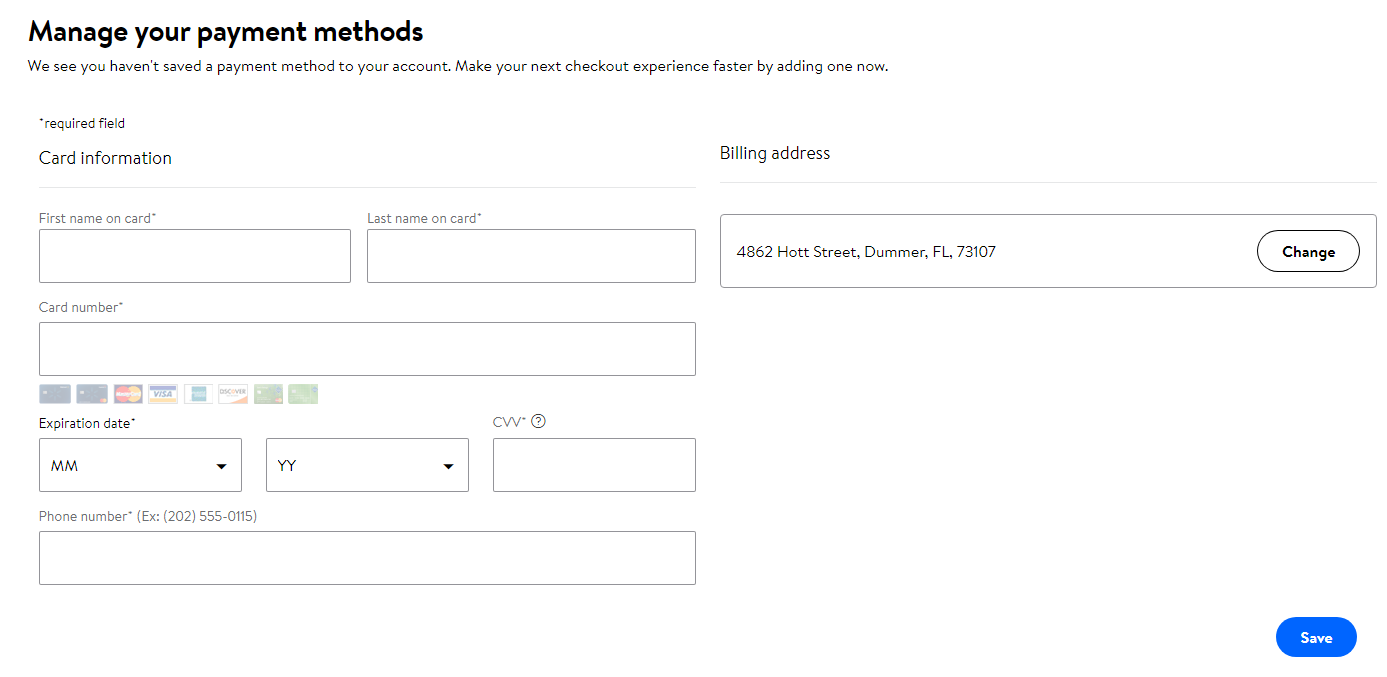Select the Card number input box

click(x=367, y=349)
